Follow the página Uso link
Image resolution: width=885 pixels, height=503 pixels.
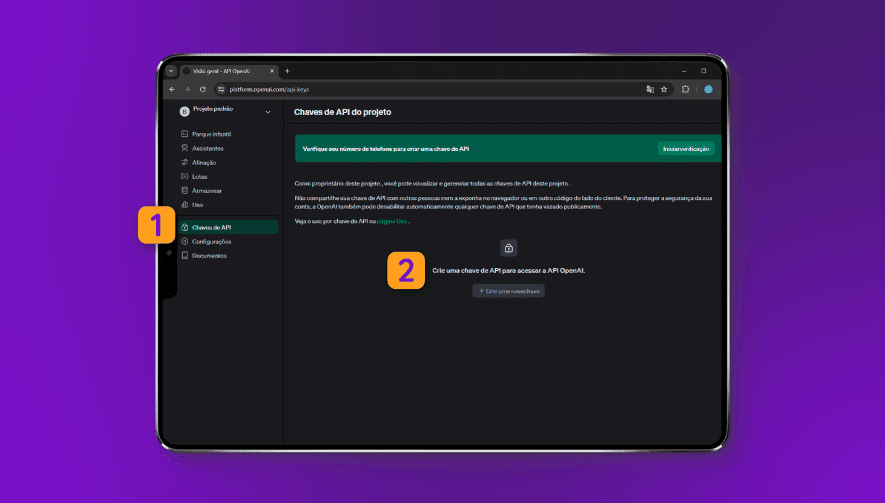click(x=392, y=221)
